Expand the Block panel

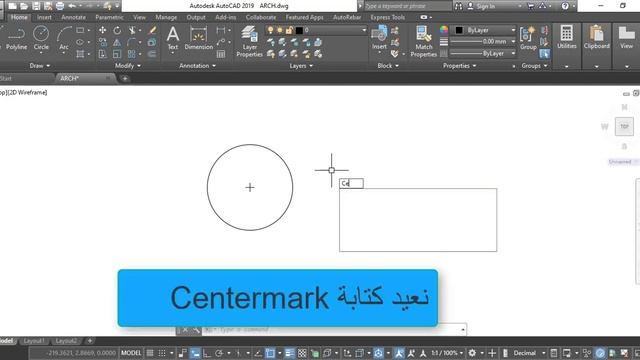coord(388,66)
